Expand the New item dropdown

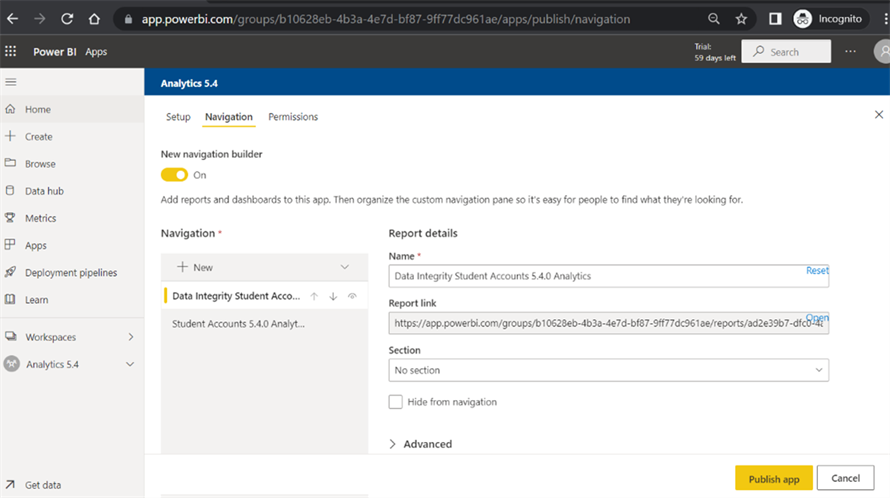click(x=345, y=267)
